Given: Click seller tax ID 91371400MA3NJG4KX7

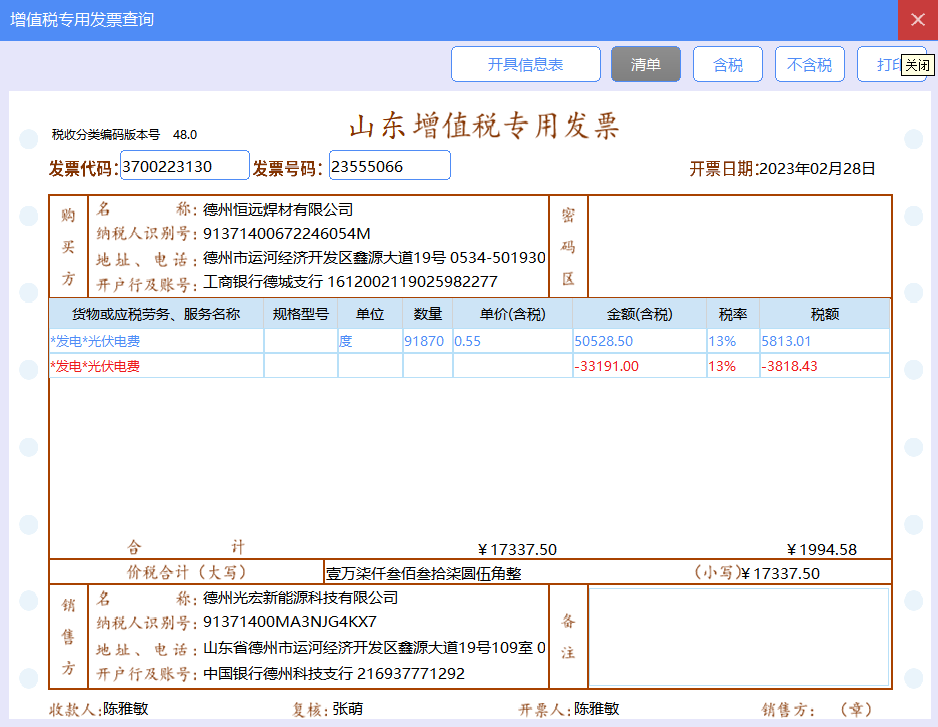Looking at the screenshot, I should point(290,622).
